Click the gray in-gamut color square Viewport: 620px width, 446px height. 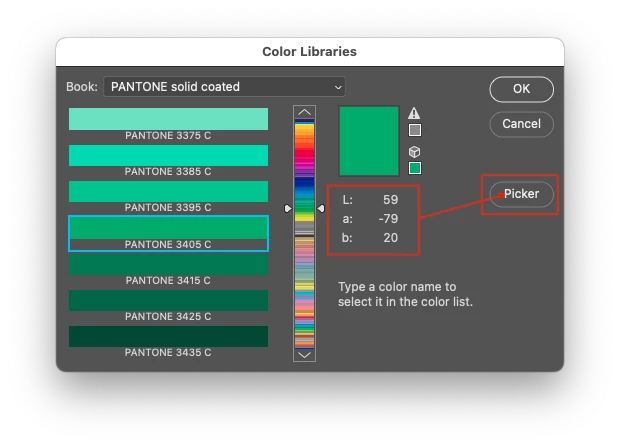click(414, 130)
